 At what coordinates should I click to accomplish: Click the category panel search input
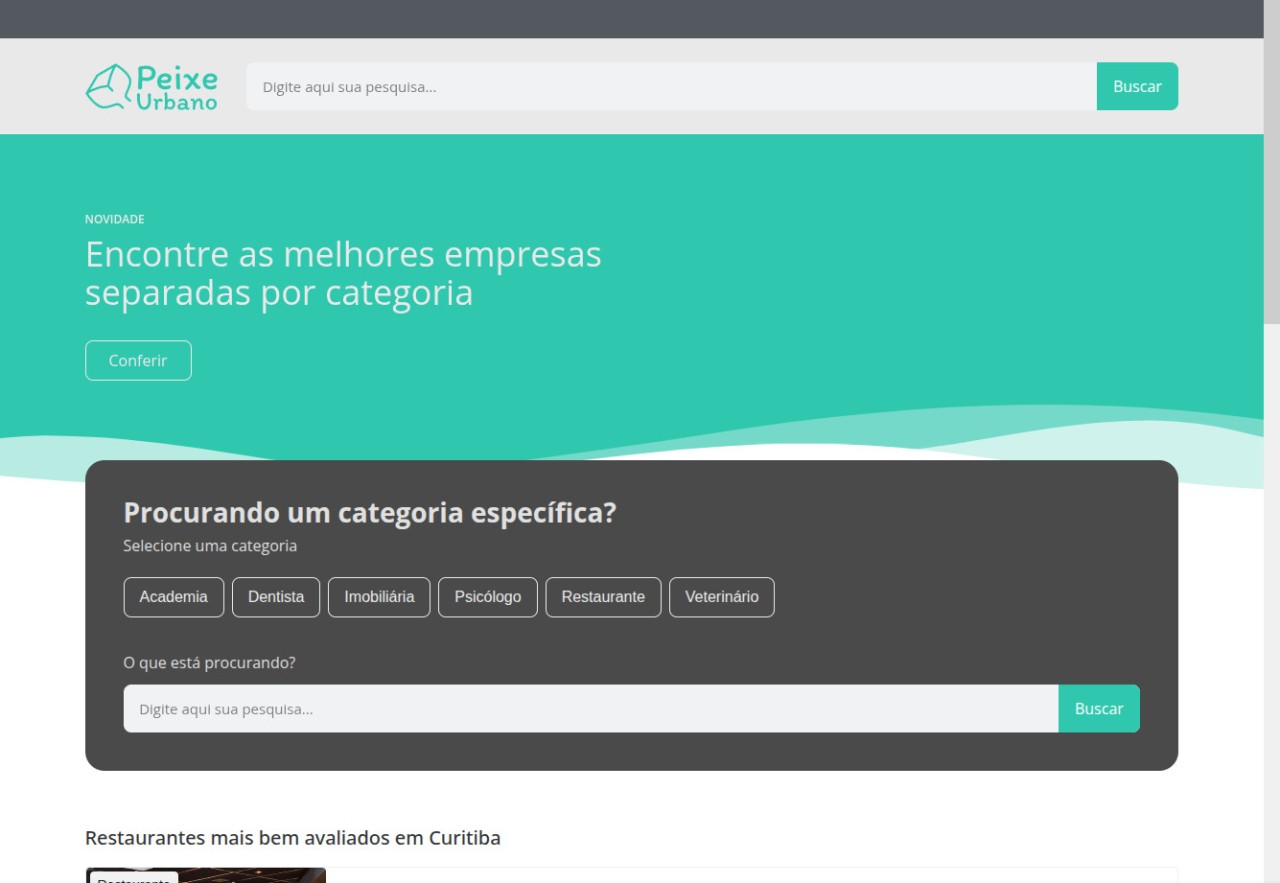590,709
